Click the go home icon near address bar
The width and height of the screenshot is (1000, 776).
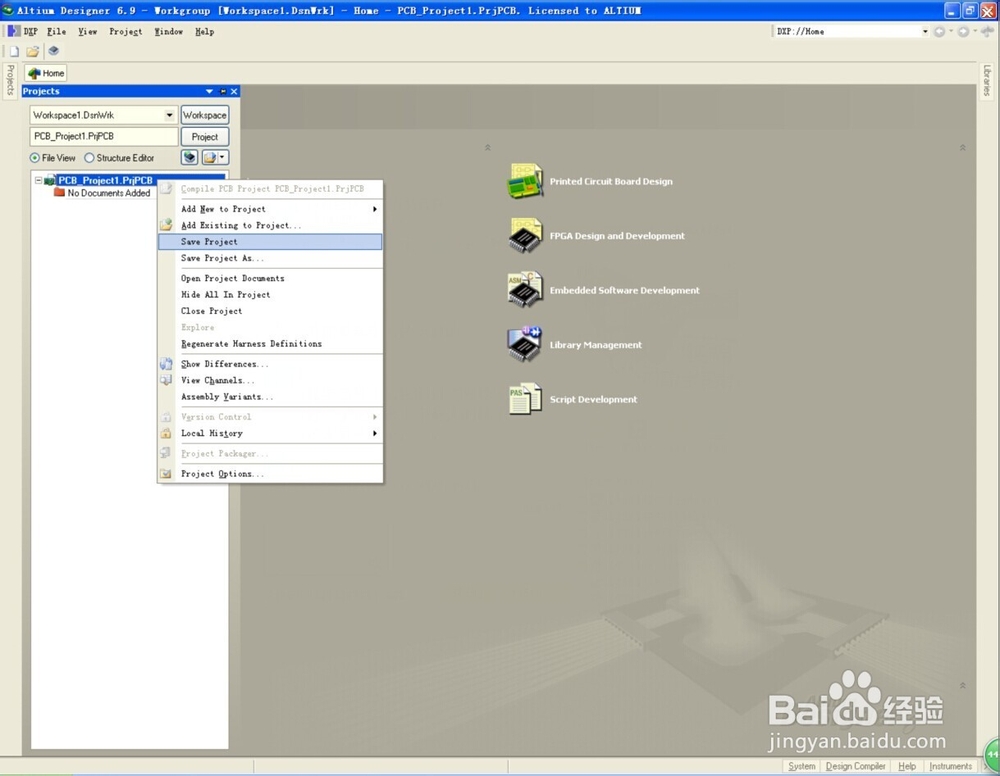(x=988, y=31)
